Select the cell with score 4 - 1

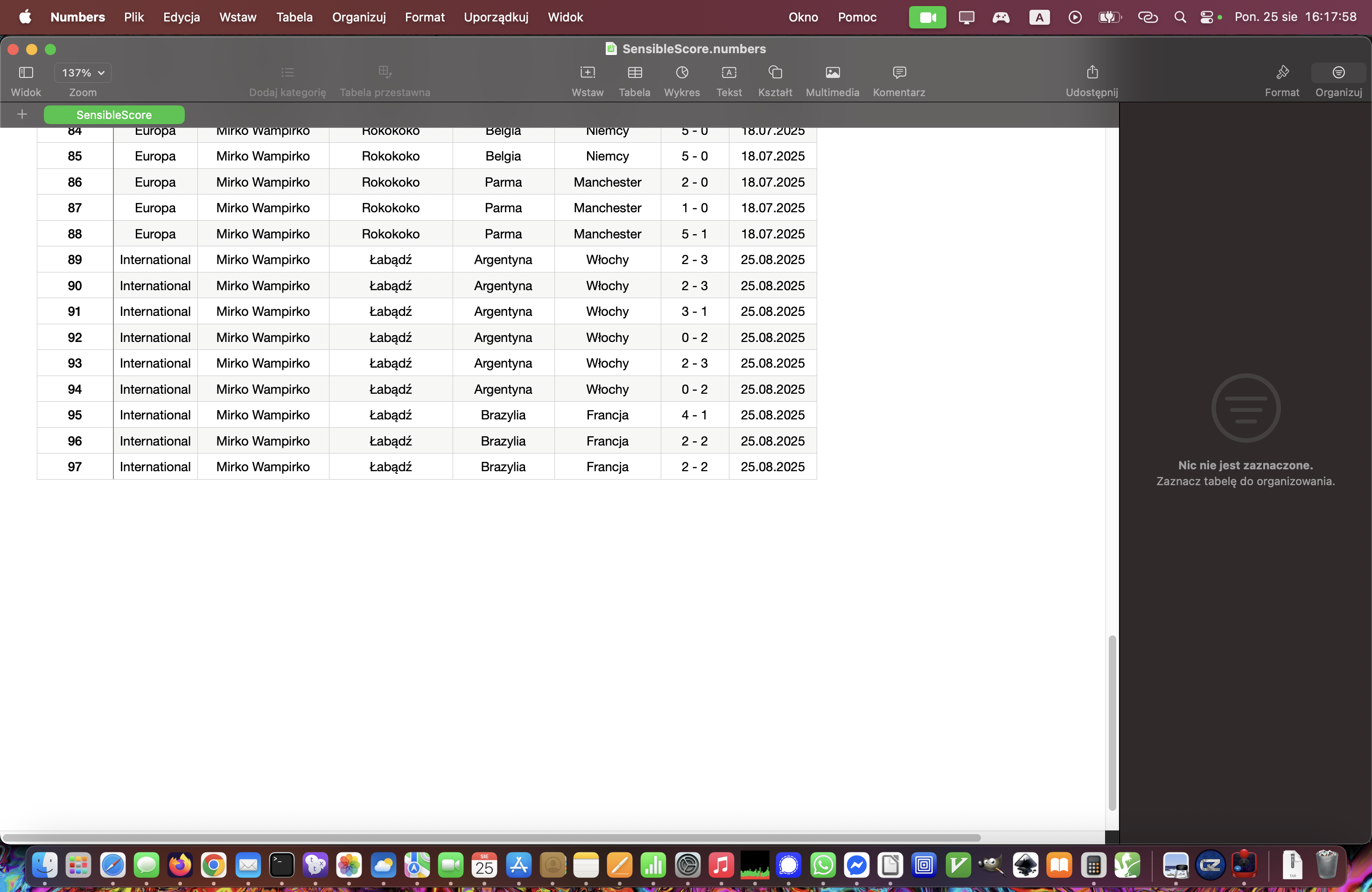694,415
